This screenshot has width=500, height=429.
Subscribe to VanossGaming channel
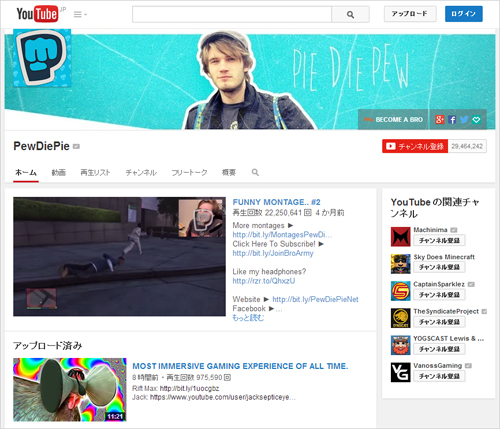439,376
